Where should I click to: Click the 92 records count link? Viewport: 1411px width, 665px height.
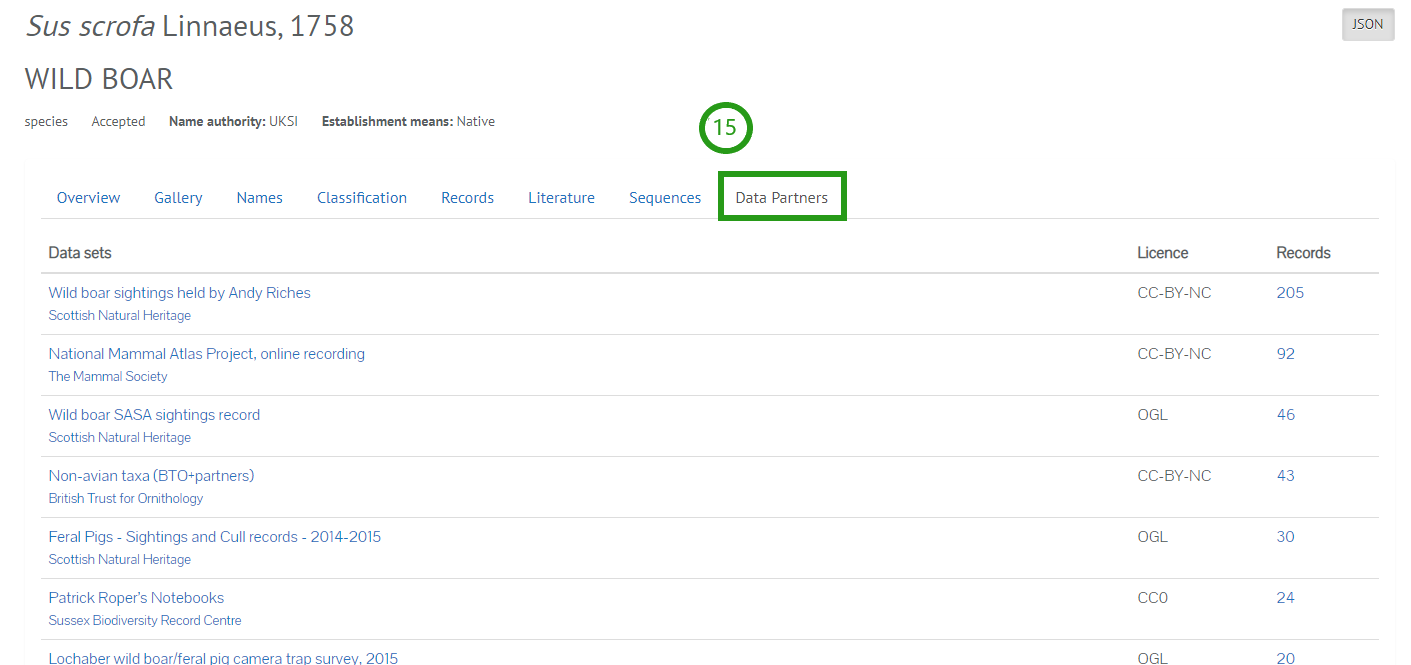1285,353
